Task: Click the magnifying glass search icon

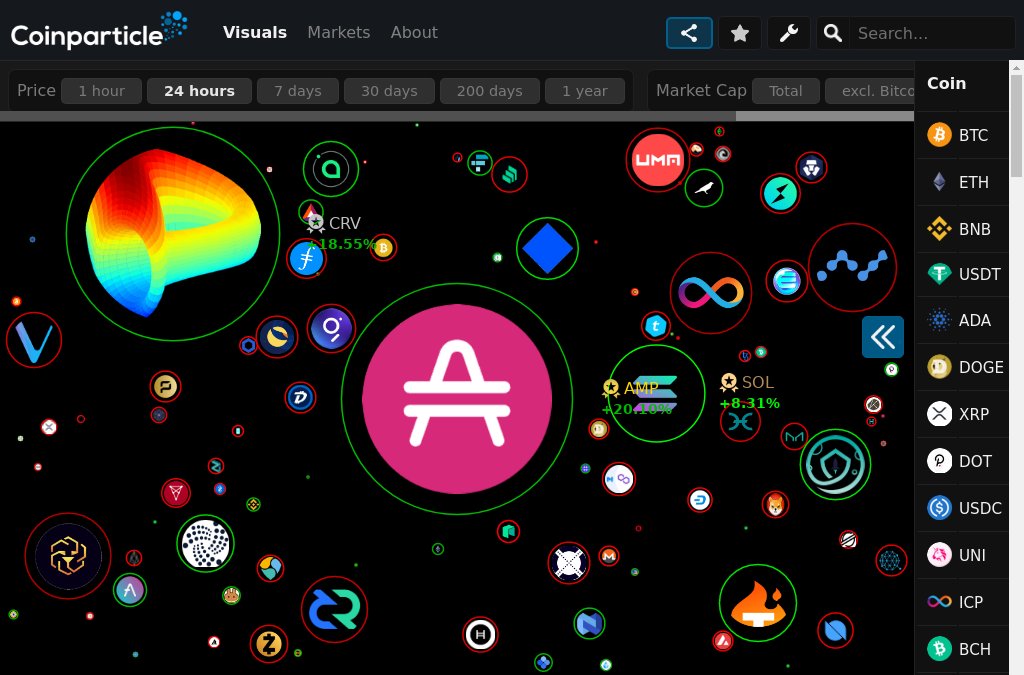Action: coord(833,33)
